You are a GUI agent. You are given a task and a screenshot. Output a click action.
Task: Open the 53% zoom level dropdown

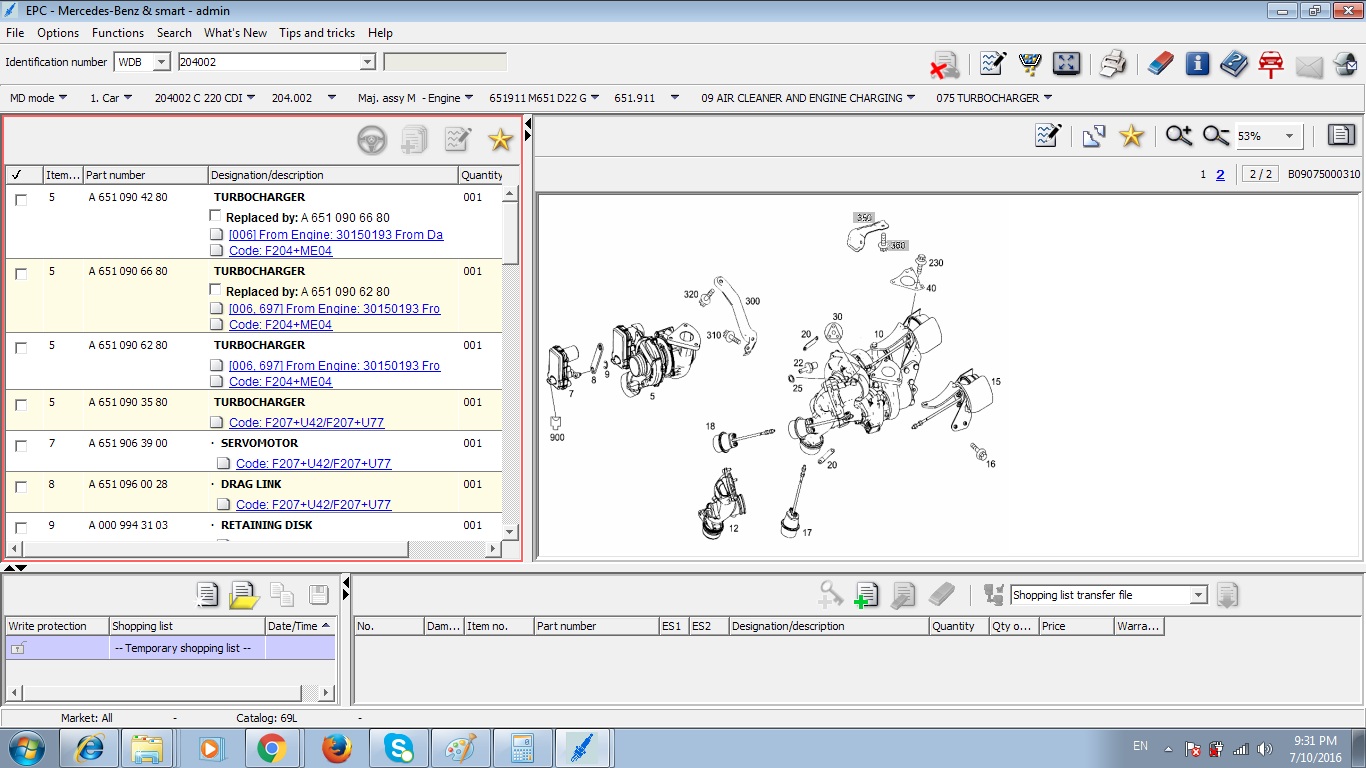pos(1289,136)
